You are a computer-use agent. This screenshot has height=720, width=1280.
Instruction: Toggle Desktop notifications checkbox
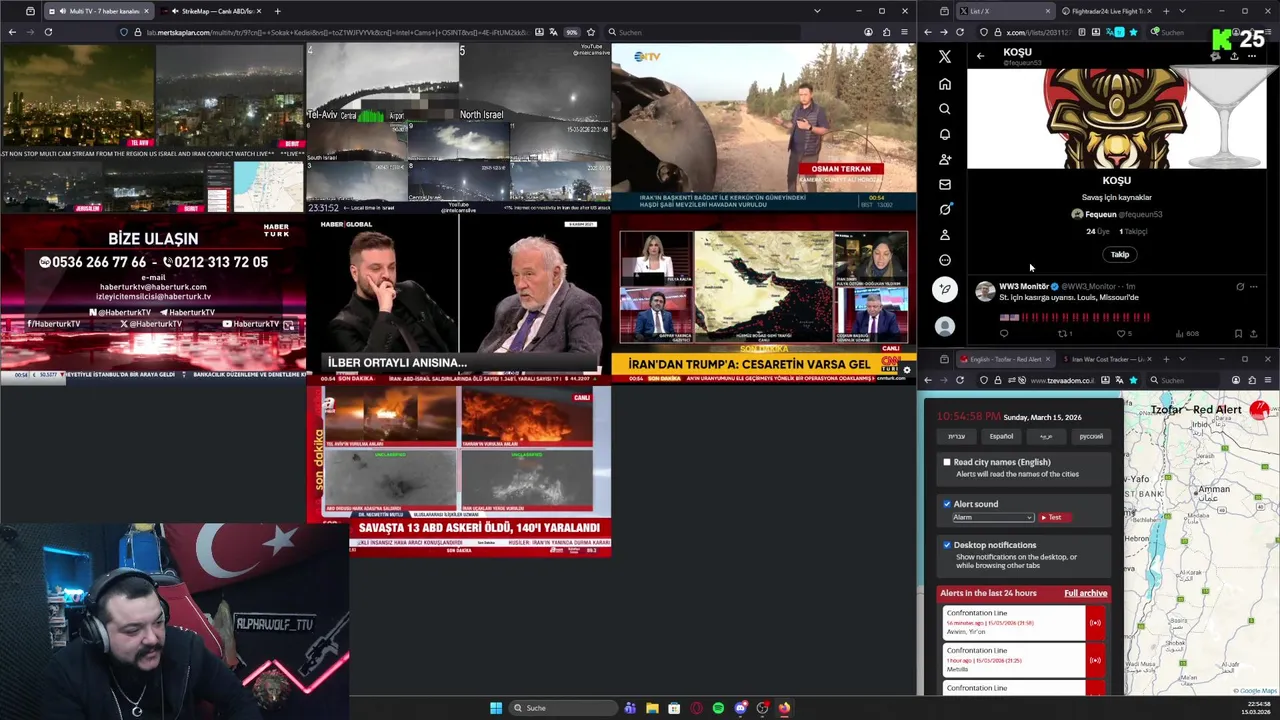click(x=947, y=545)
